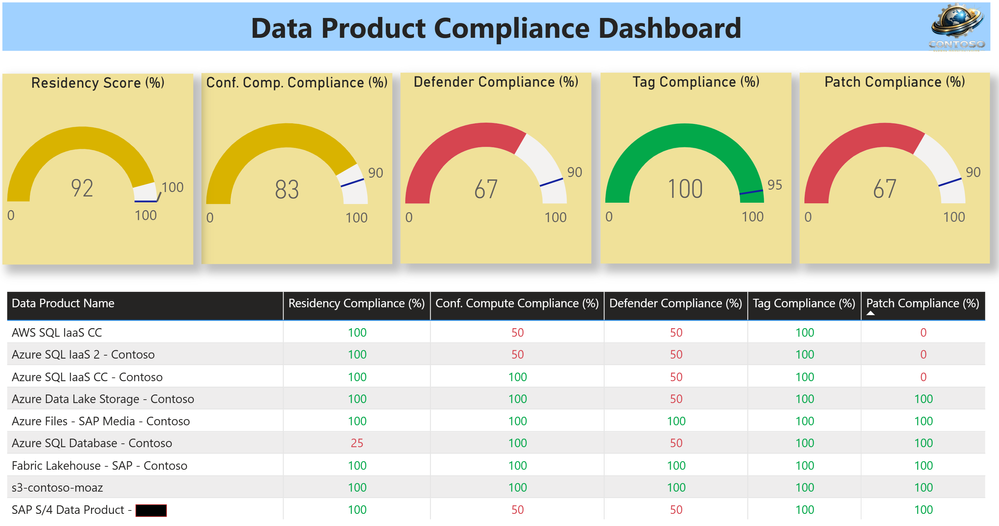Click the target label 95 on Tag gauge
Screen dimensions: 999x526
click(775, 185)
